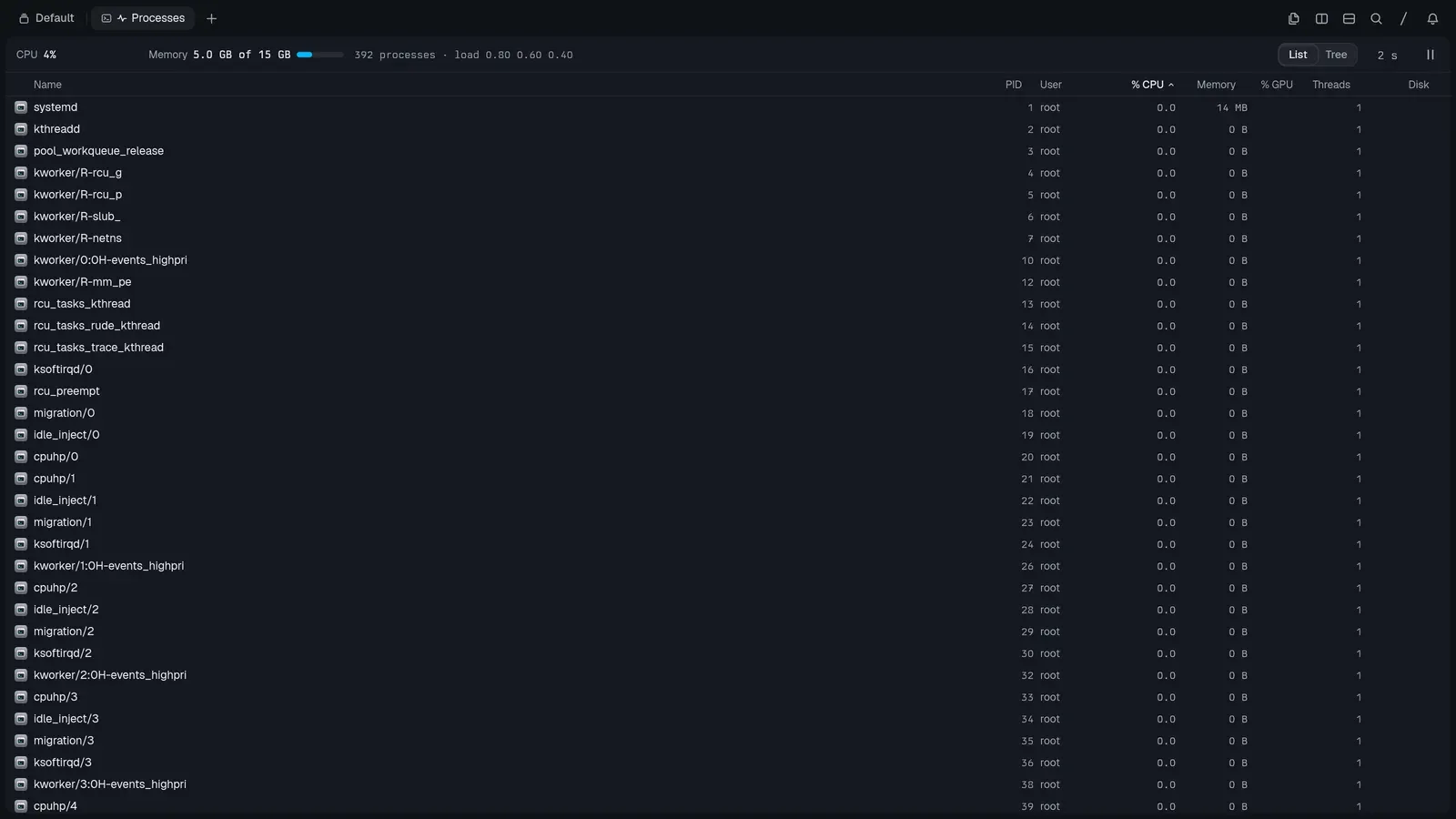The image size is (1456, 819).
Task: Open the Default workspace tab
Action: click(46, 18)
